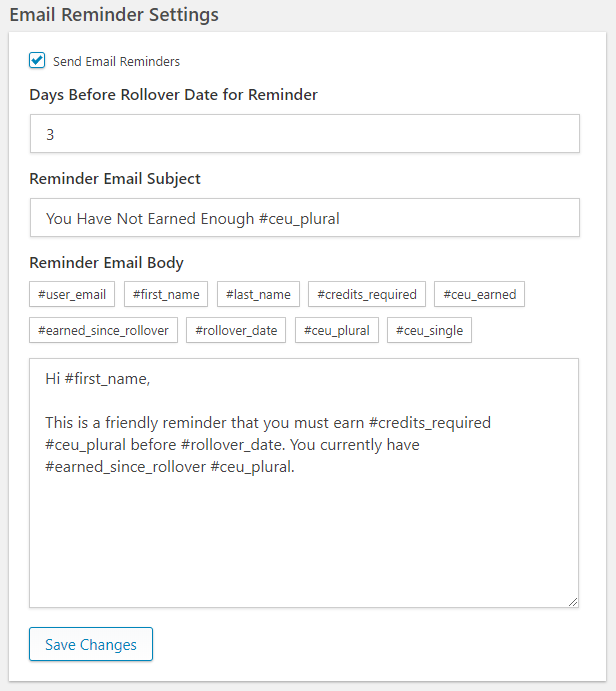Insert the #ceu_plural tag button
This screenshot has height=691, width=616.
point(337,330)
